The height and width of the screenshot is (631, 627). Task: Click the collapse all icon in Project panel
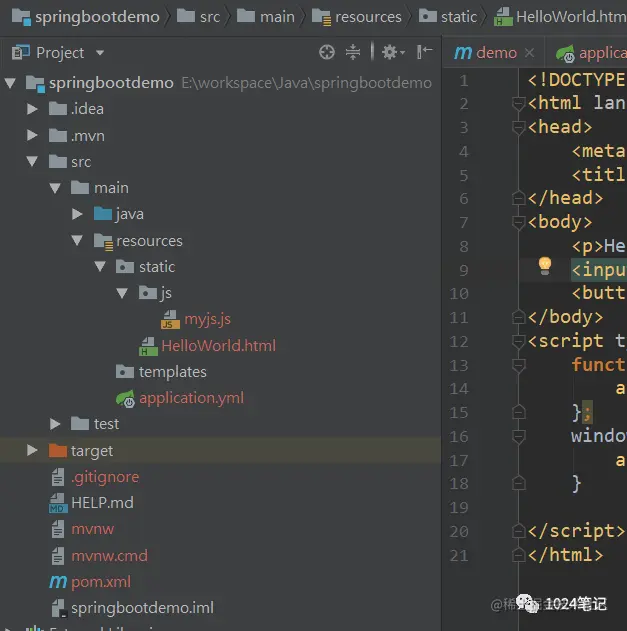point(353,52)
